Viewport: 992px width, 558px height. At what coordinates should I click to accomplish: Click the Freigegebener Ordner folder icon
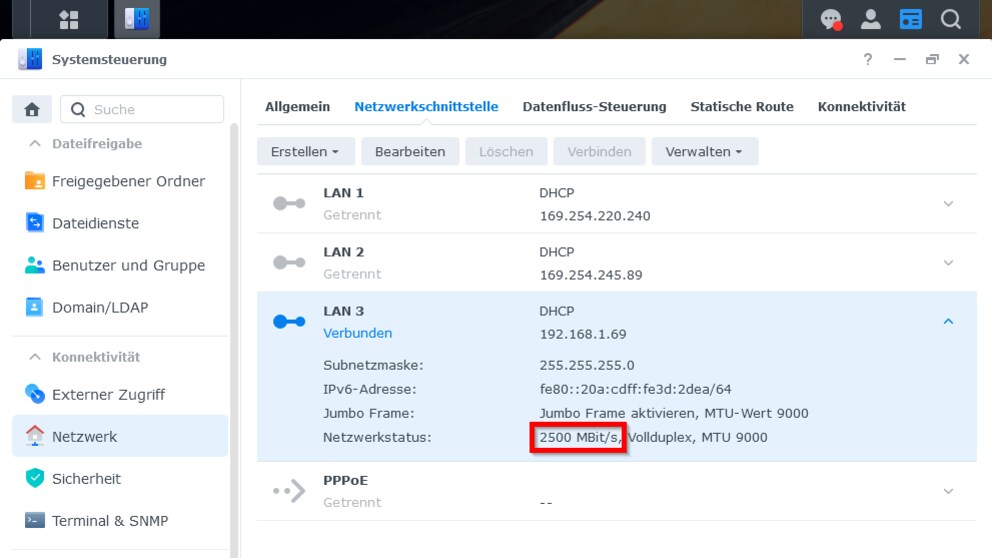click(34, 181)
